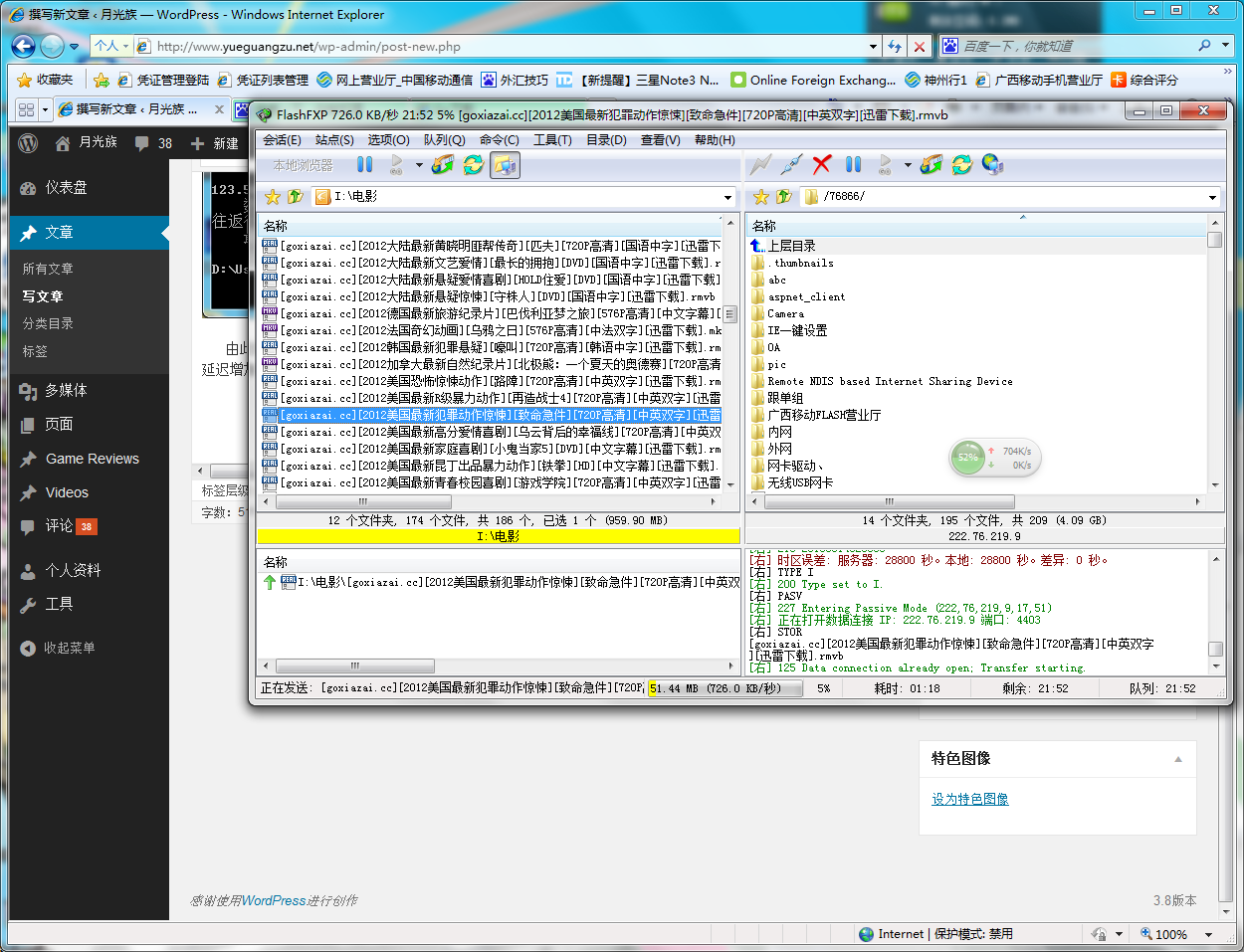Click the WordPress logo in admin bar
1244x952 pixels.
pos(28,143)
